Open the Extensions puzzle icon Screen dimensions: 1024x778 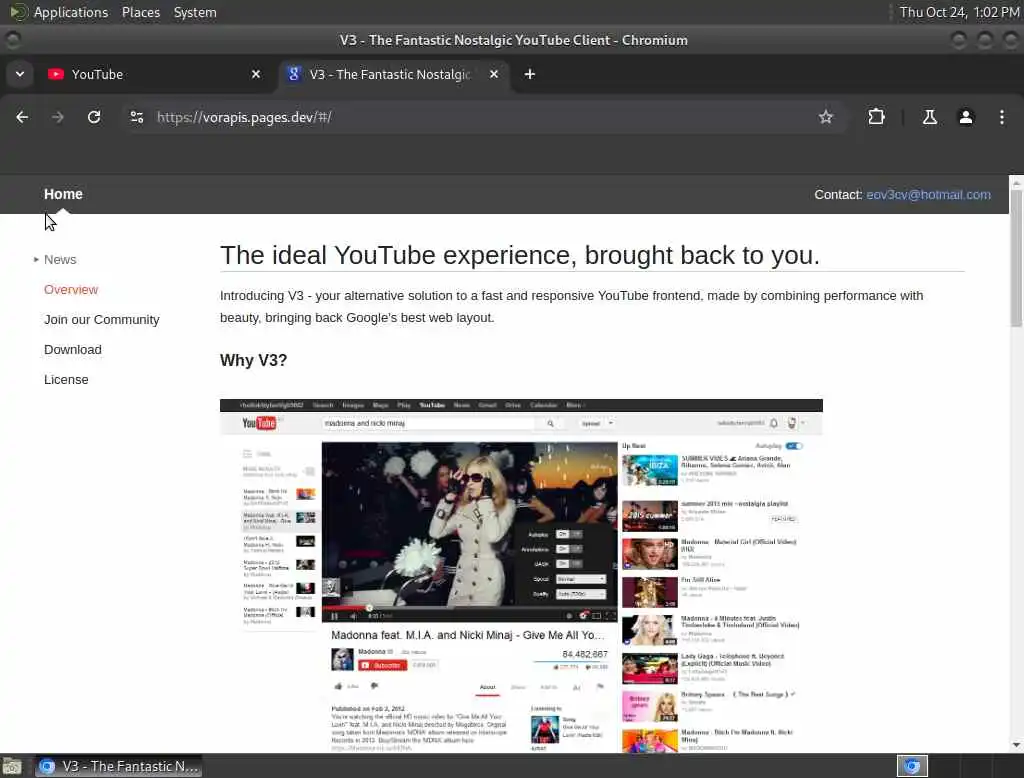[876, 117]
